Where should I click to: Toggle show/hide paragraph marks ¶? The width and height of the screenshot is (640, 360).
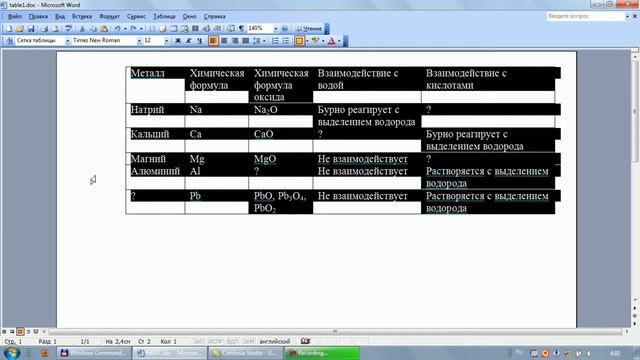pos(241,29)
